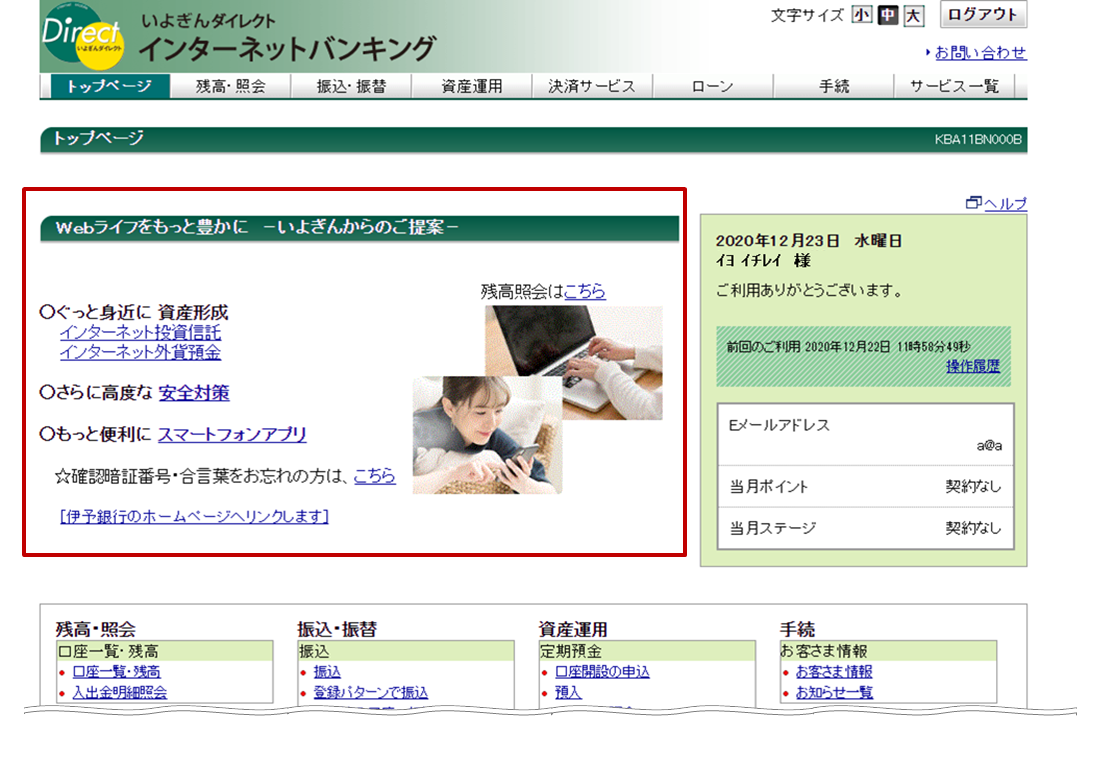Open インターネット外貨預金 link
1095x780 pixels.
coord(140,353)
